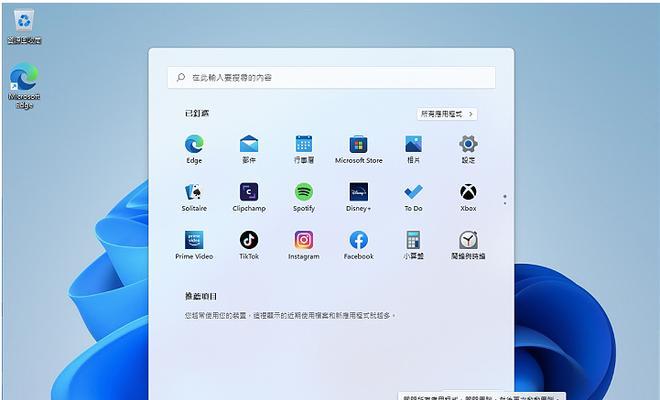
Task: Select the Recycle Bin desktop icon
Action: click(x=24, y=27)
